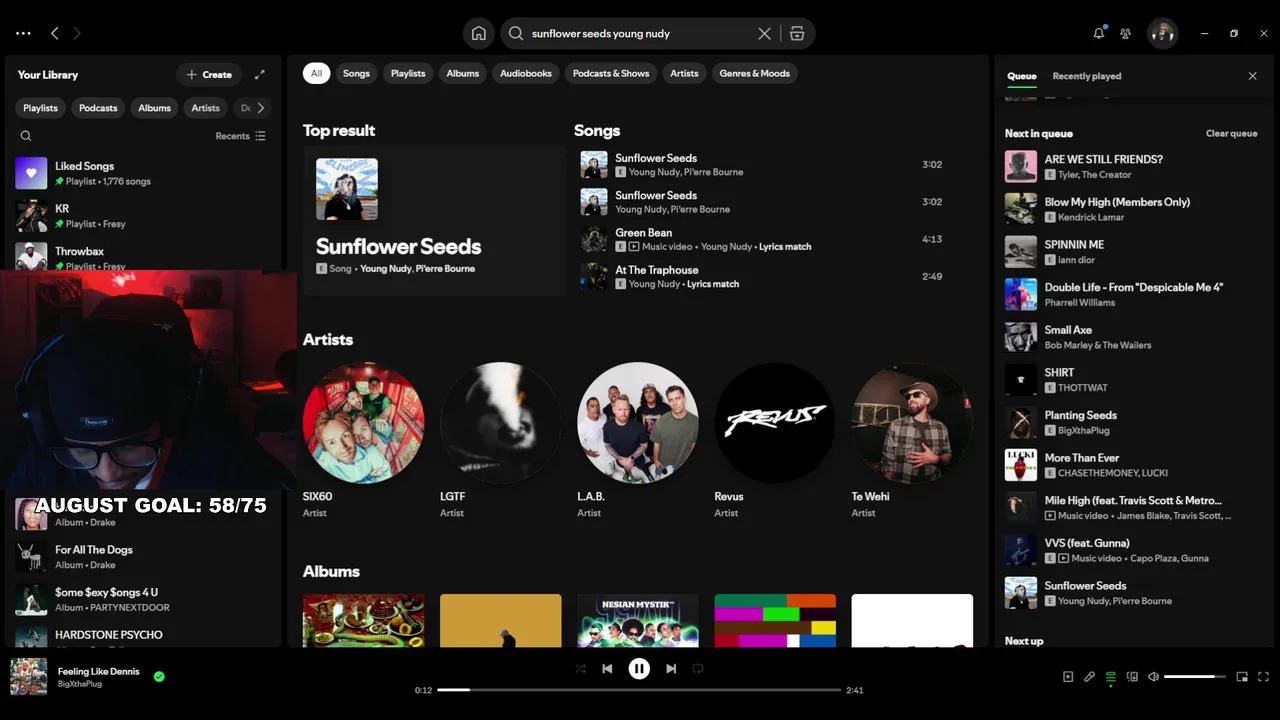Show more library filter chips
Screen dimensions: 1280x720
tap(260, 108)
